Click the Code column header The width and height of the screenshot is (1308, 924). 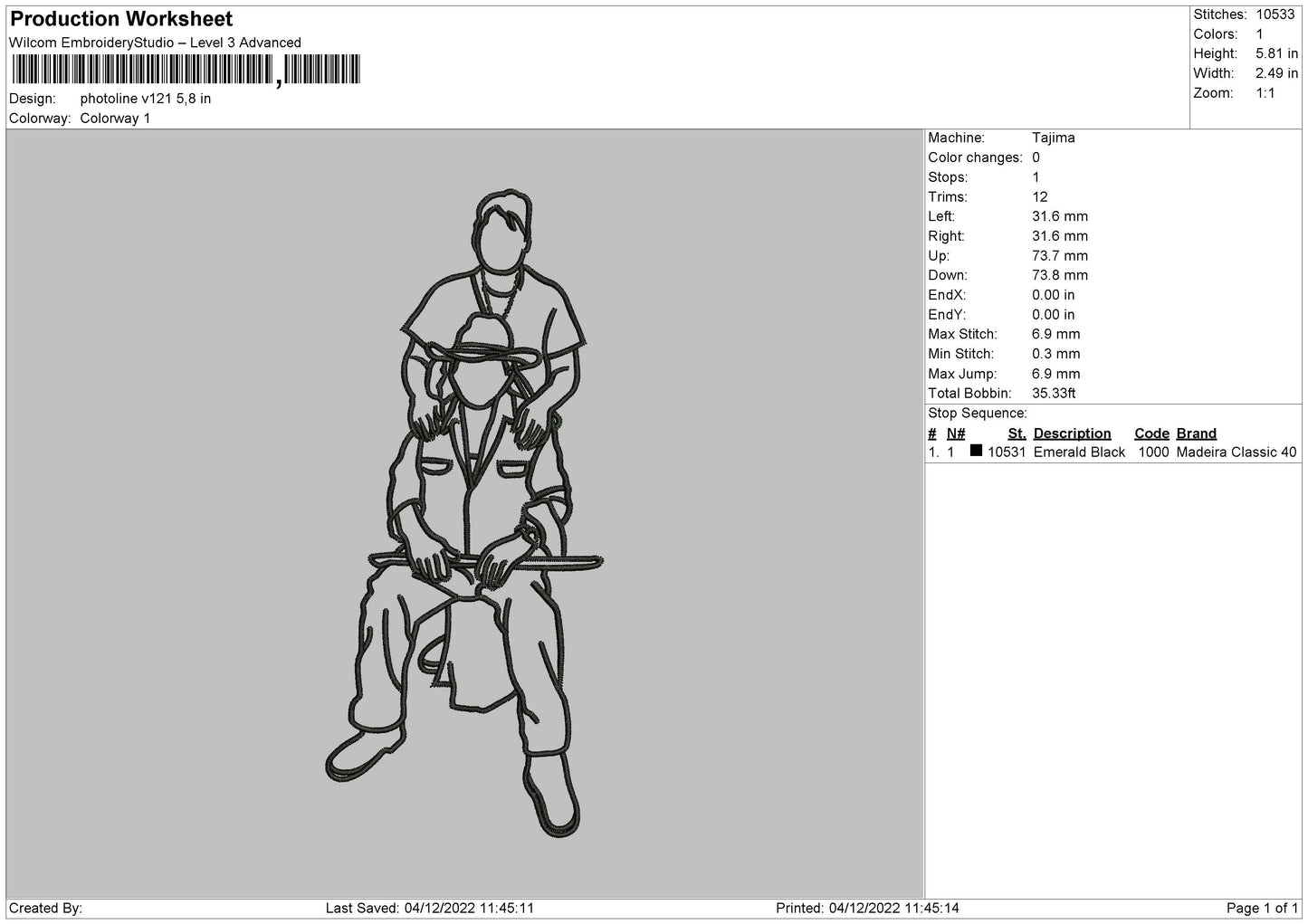pos(1152,433)
